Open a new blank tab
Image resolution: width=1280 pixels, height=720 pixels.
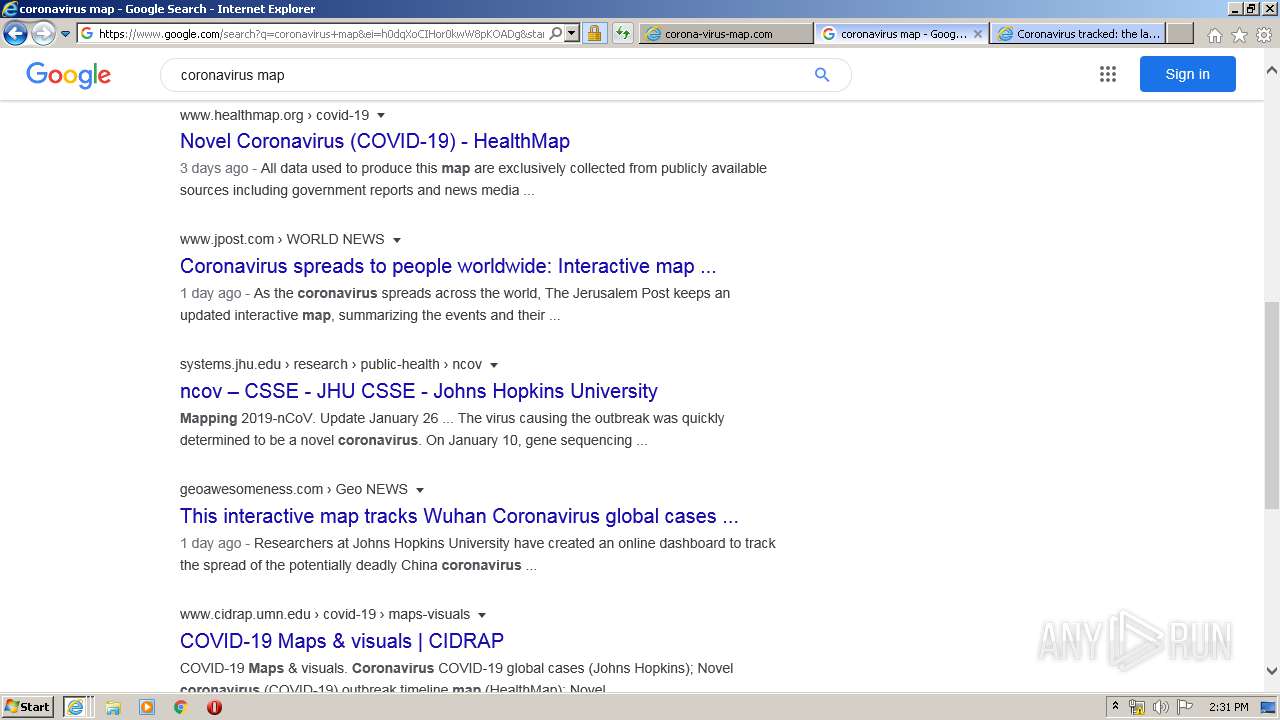click(x=1180, y=33)
